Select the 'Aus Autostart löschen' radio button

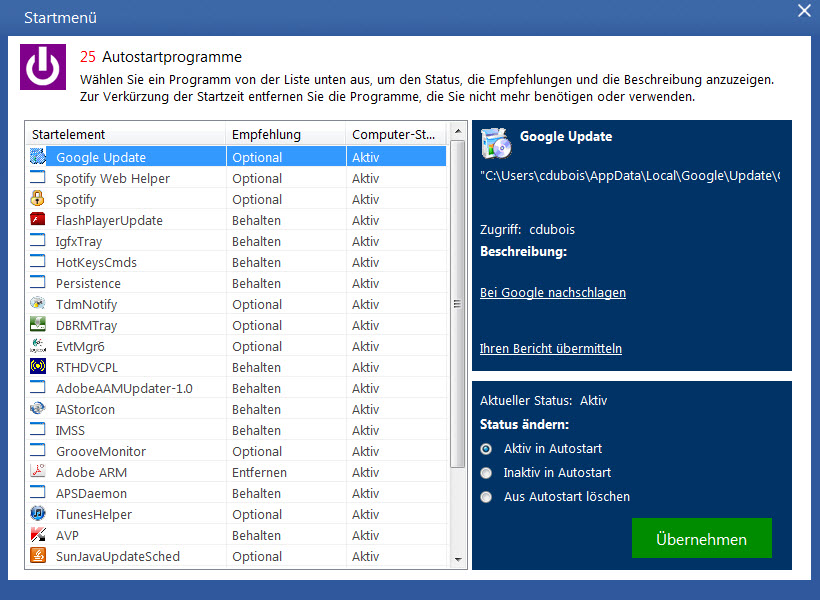pyautogui.click(x=486, y=497)
